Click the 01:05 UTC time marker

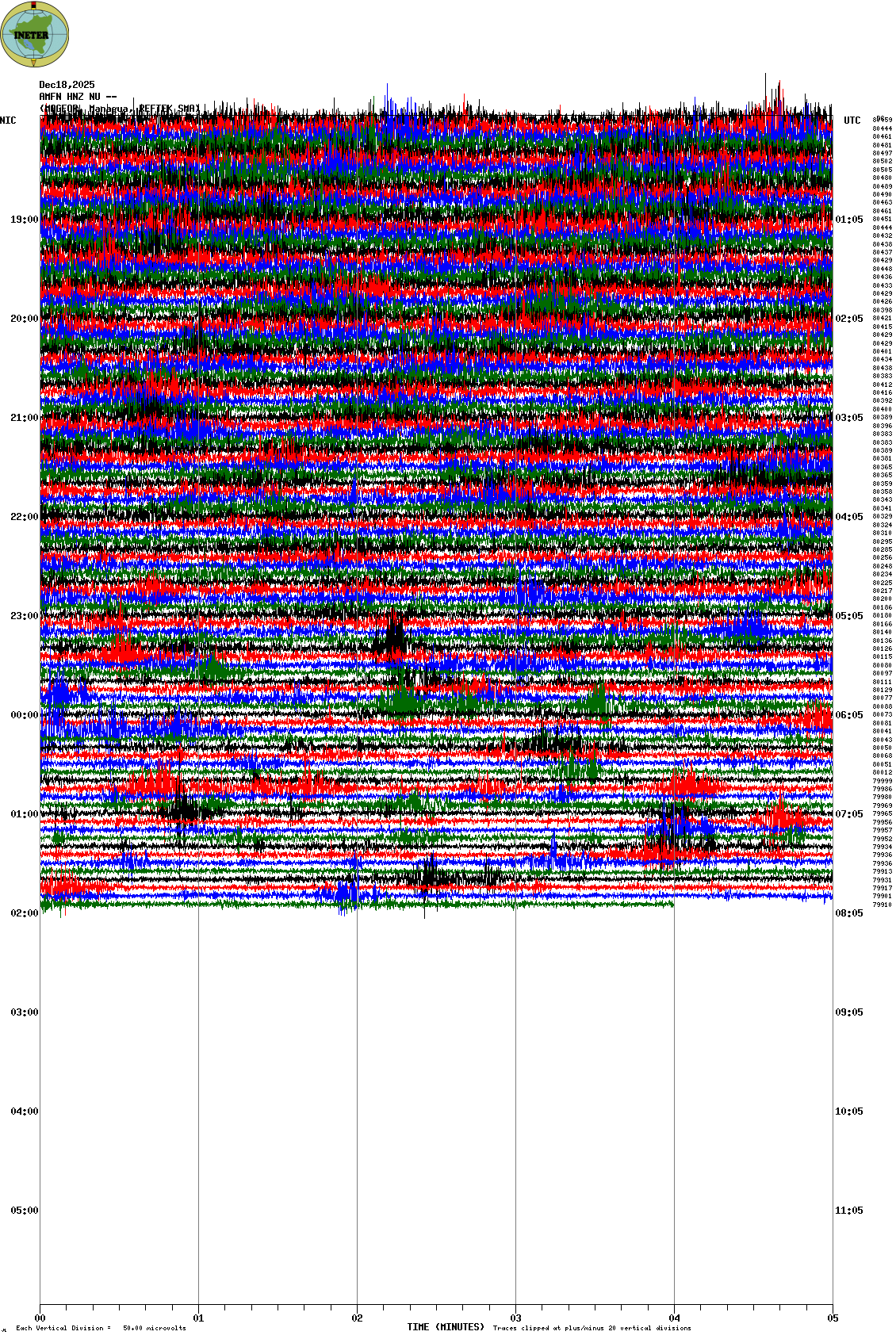click(x=848, y=220)
